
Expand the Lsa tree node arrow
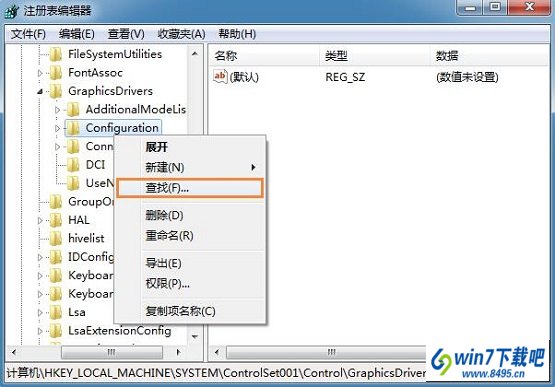click(40, 312)
